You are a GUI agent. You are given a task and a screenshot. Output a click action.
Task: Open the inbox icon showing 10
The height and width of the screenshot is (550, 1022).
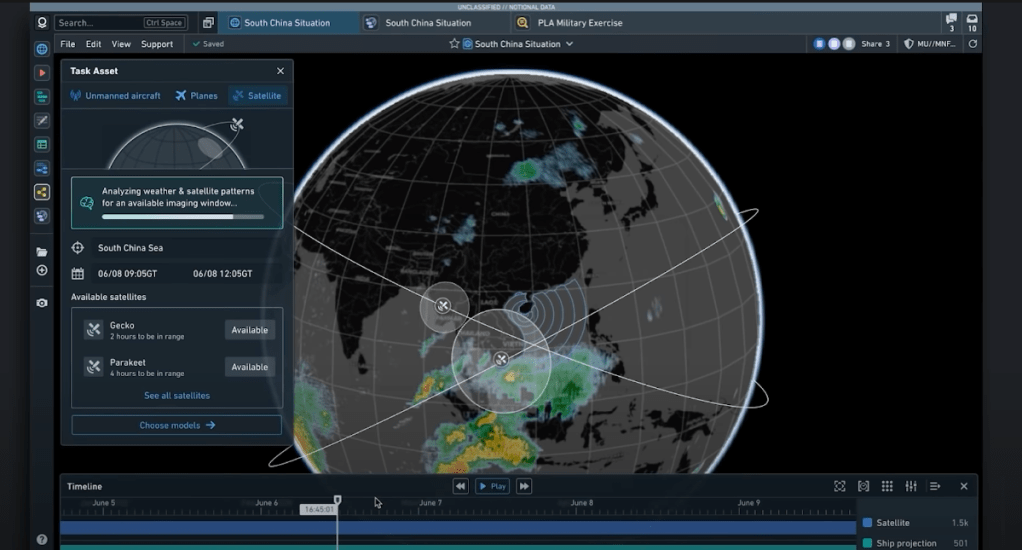972,22
